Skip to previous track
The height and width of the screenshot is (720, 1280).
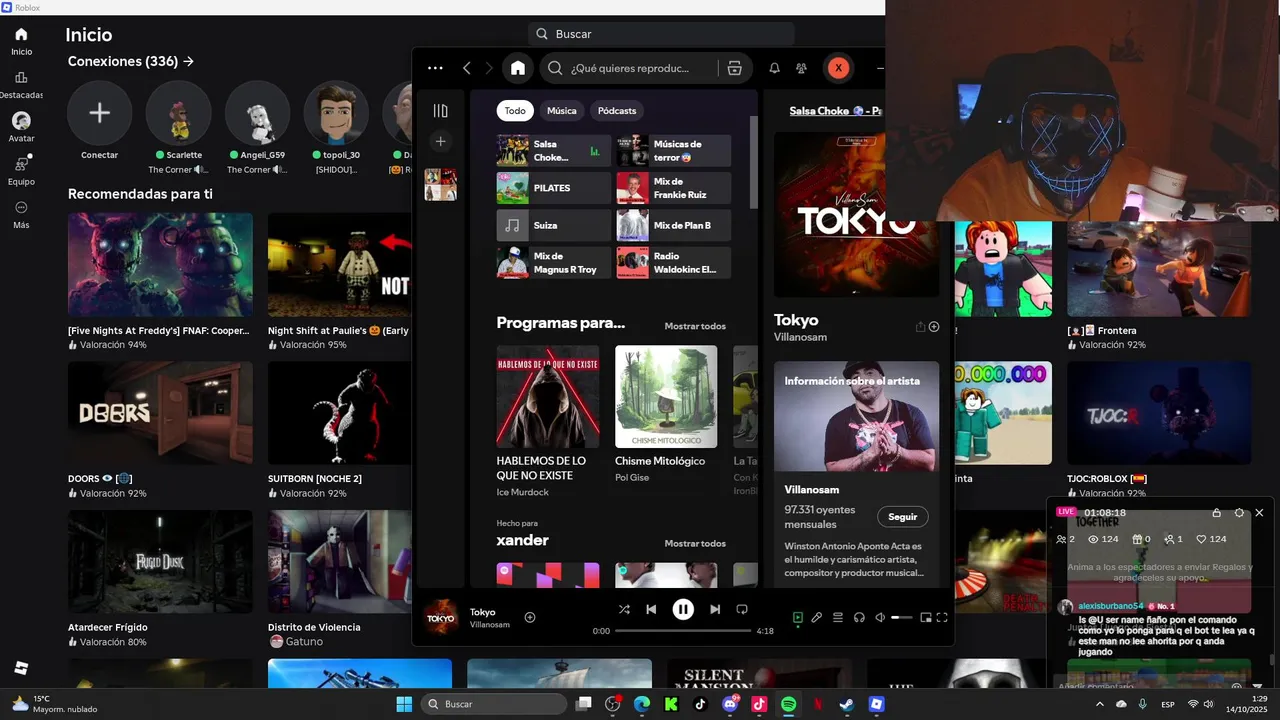pos(651,609)
